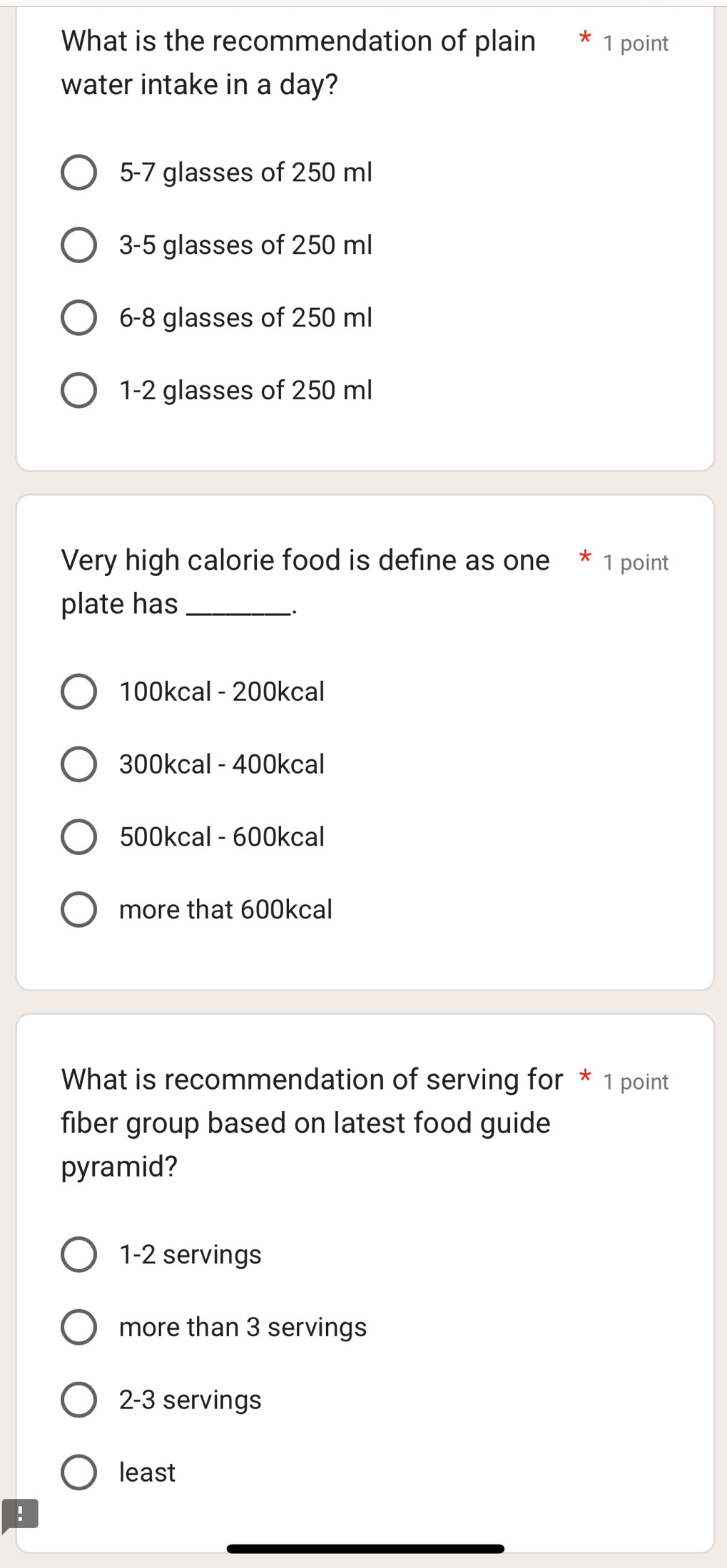
Task: Select the more that 600kcal option
Action: pyautogui.click(x=78, y=910)
